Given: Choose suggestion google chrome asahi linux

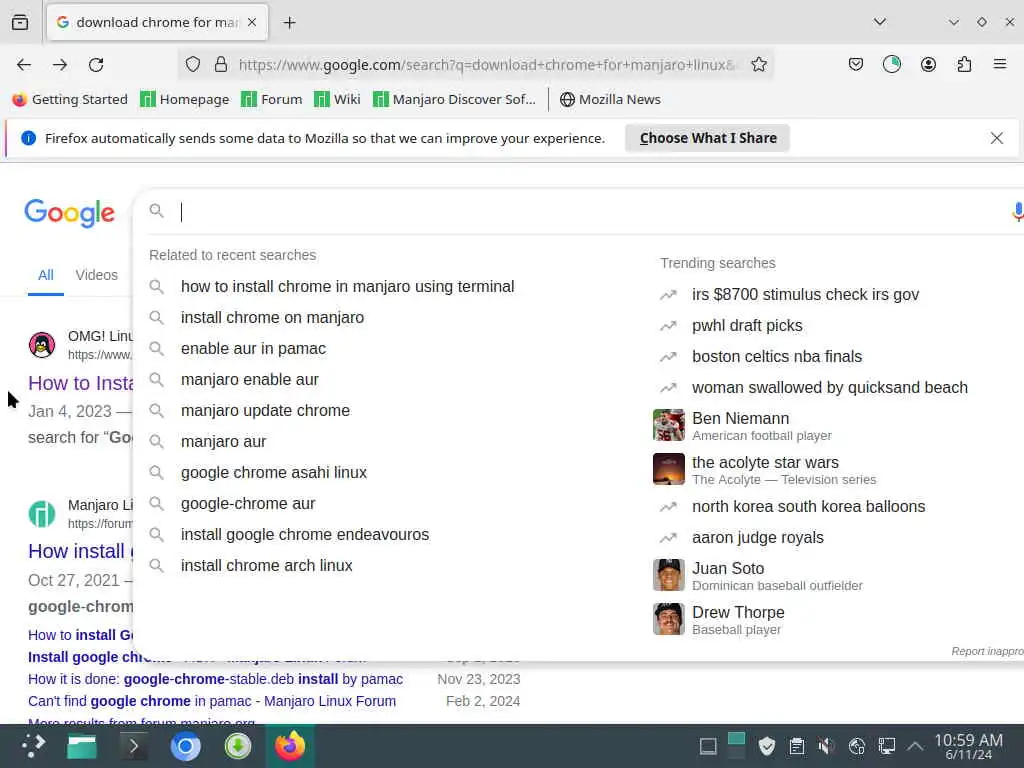Looking at the screenshot, I should coord(274,473).
